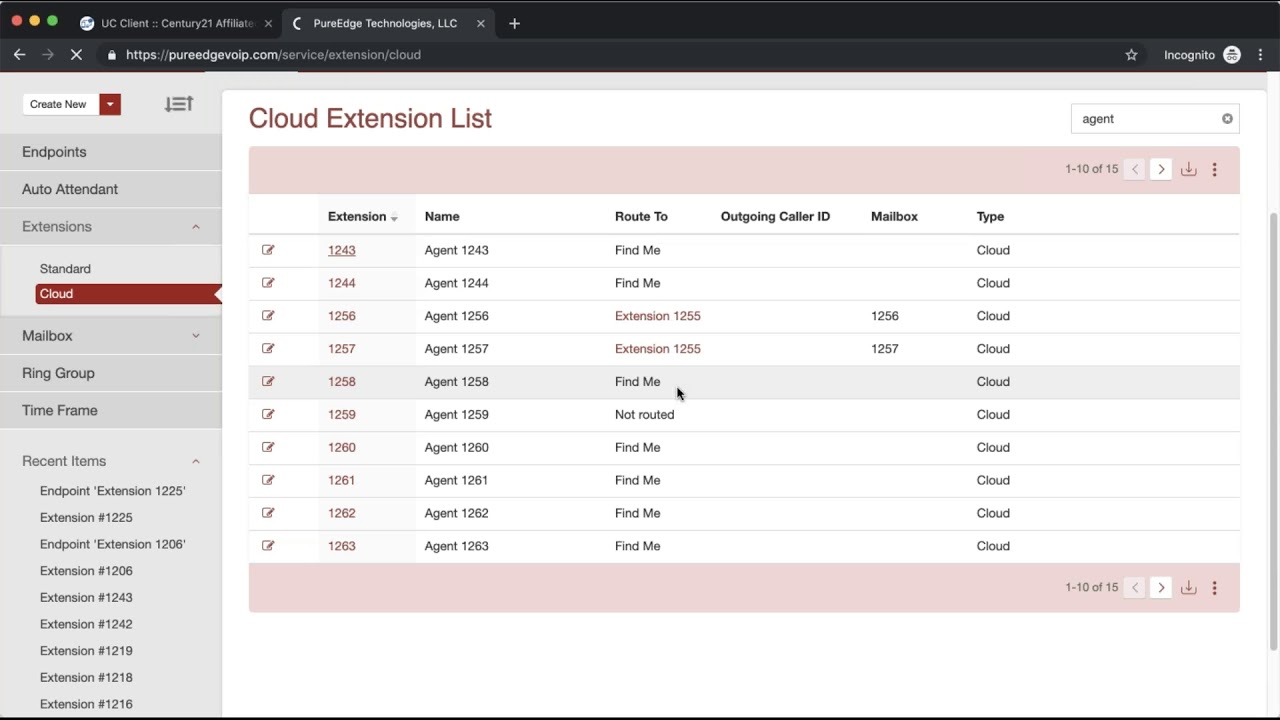This screenshot has height=720, width=1280.
Task: Open Create New dropdown arrow
Action: click(x=111, y=104)
